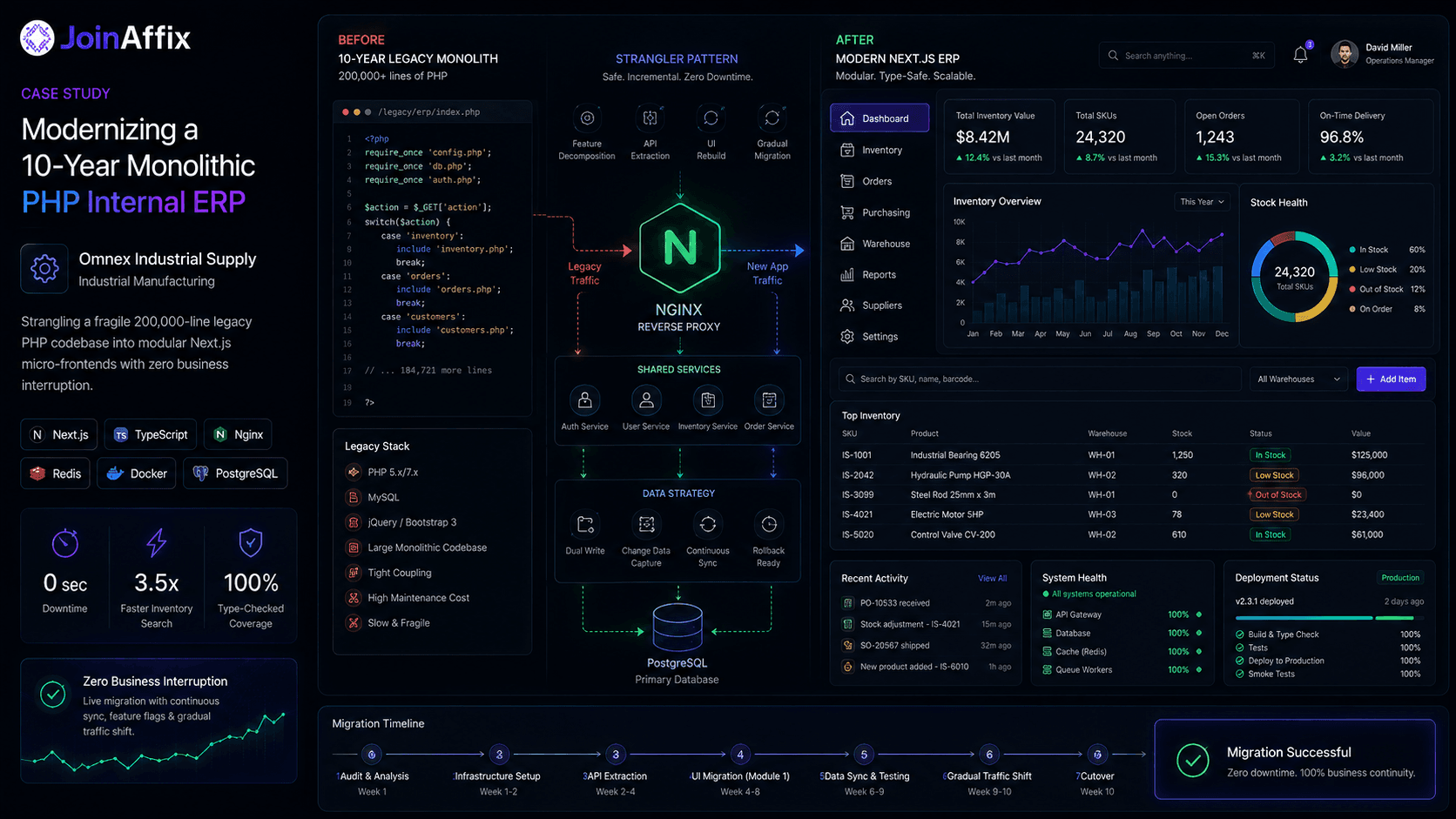Click the IS-1001 SKU cell

pos(857,455)
